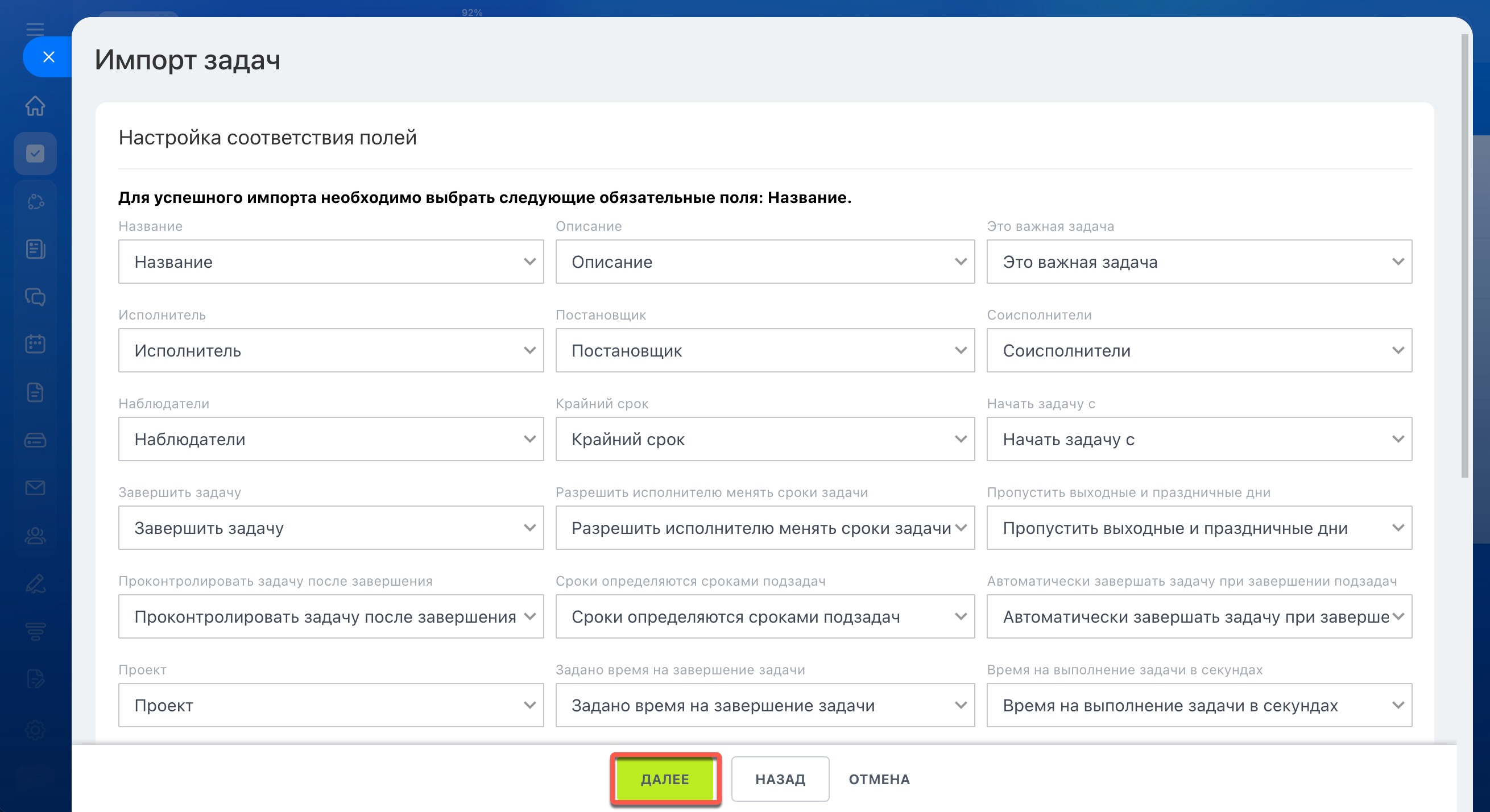1490x812 pixels.
Task: Open the Постановщик mapping dropdown
Action: point(765,350)
